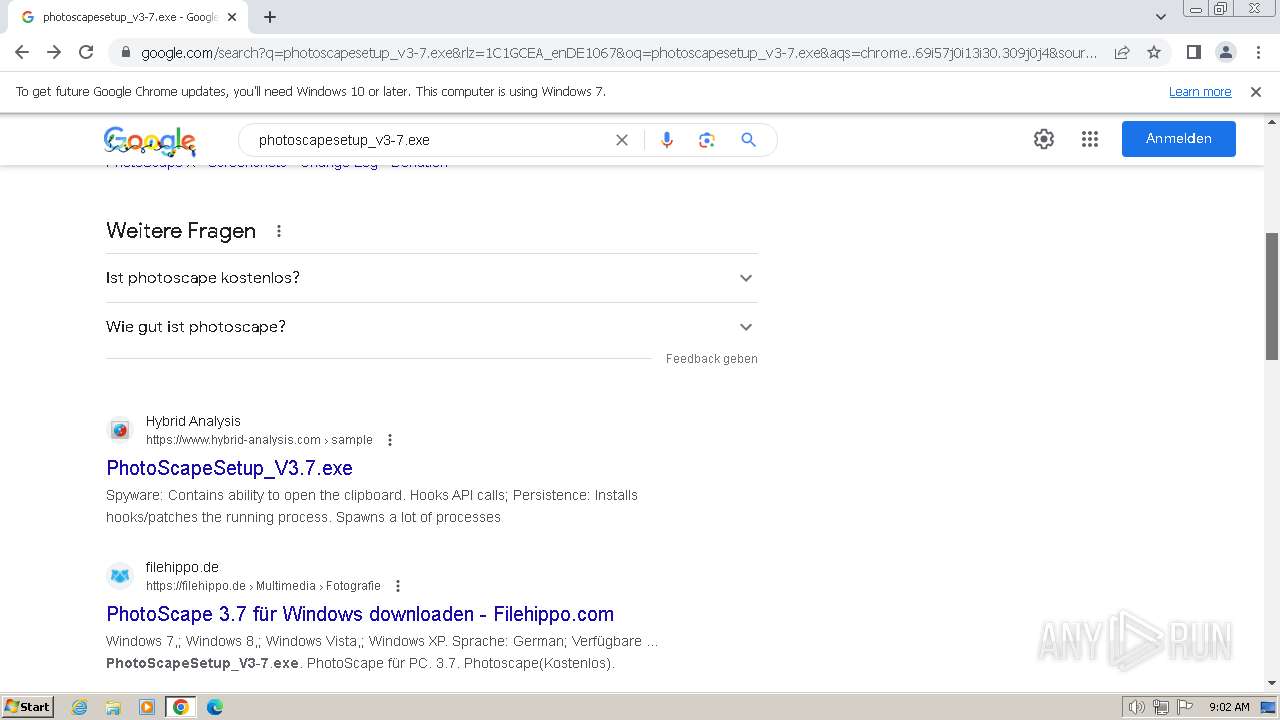Screen dimensions: 1280x720
Task: Click the hybrid-analysis.com URL text
Action: click(x=259, y=440)
